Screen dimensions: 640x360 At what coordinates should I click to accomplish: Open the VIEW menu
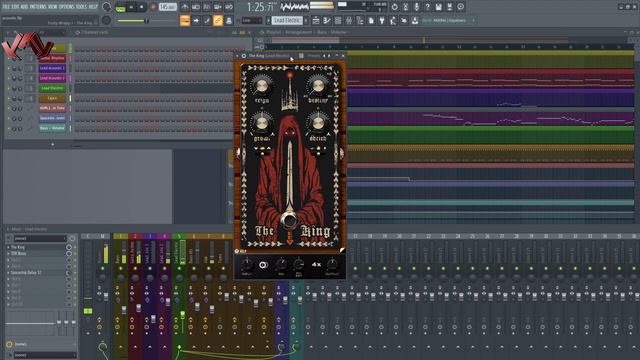coord(53,7)
